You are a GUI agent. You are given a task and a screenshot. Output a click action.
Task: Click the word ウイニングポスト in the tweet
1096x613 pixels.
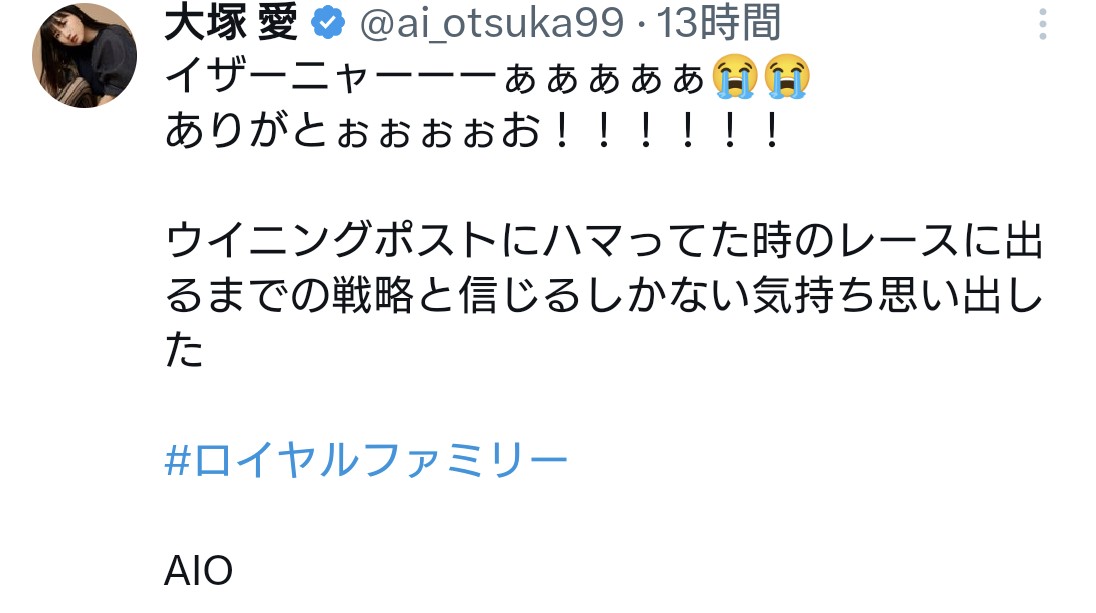[331, 240]
